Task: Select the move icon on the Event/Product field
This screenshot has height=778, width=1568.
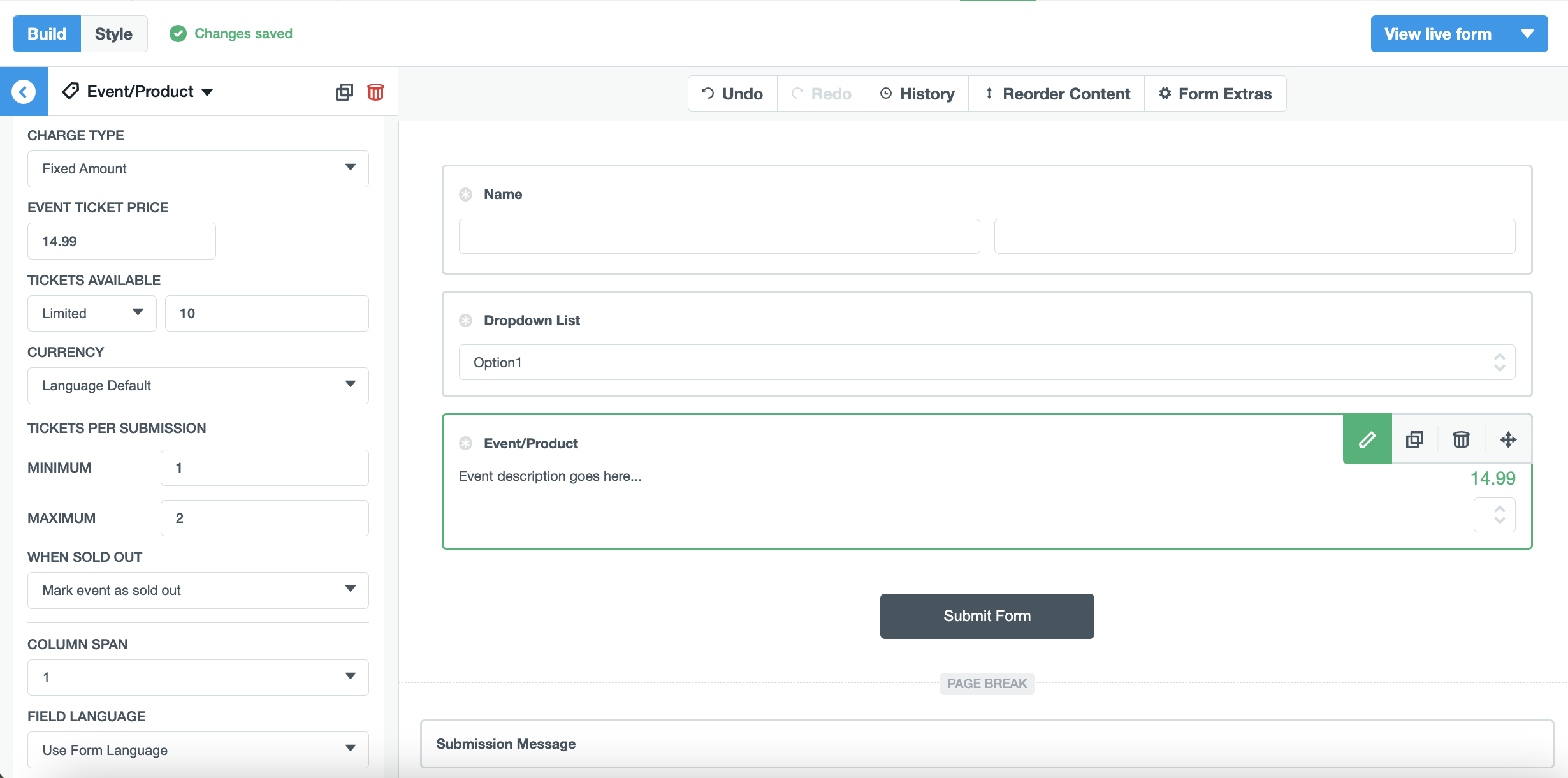Action: pos(1508,439)
